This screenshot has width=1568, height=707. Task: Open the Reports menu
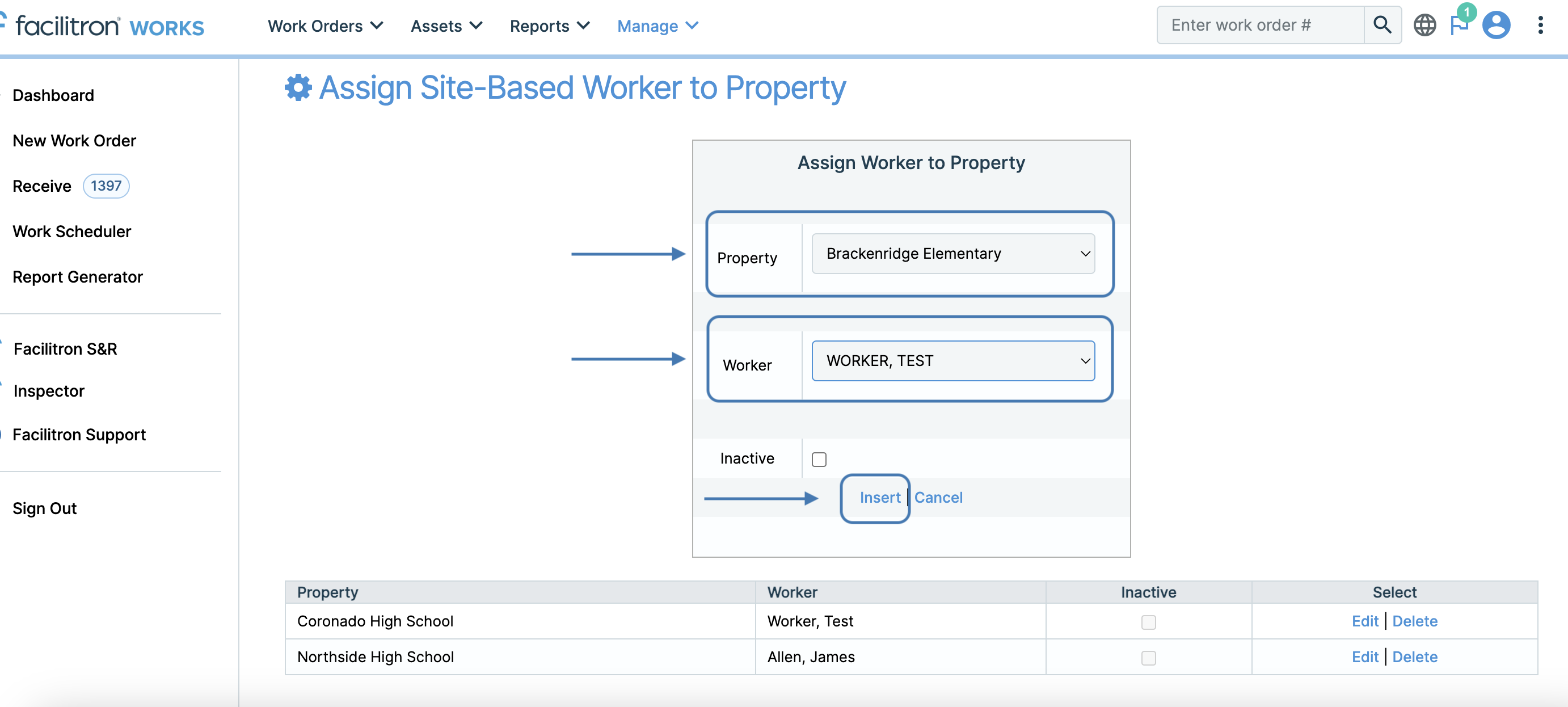point(549,26)
